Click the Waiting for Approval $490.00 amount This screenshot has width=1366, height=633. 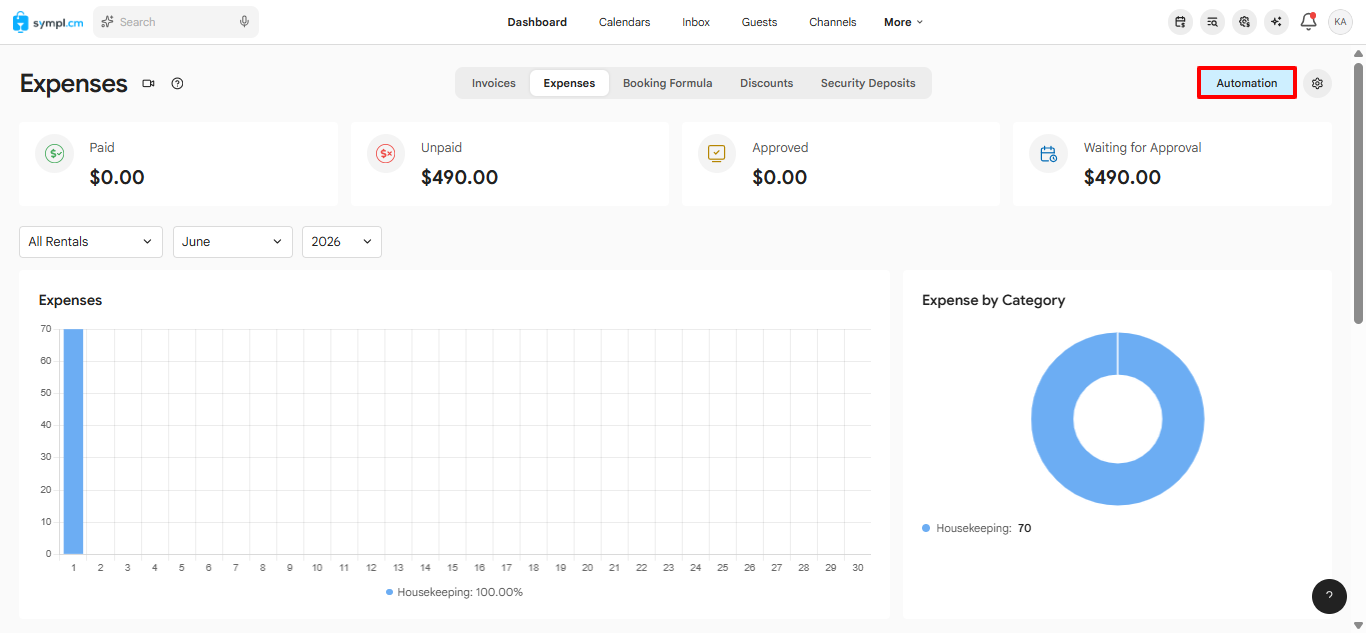coord(1122,178)
